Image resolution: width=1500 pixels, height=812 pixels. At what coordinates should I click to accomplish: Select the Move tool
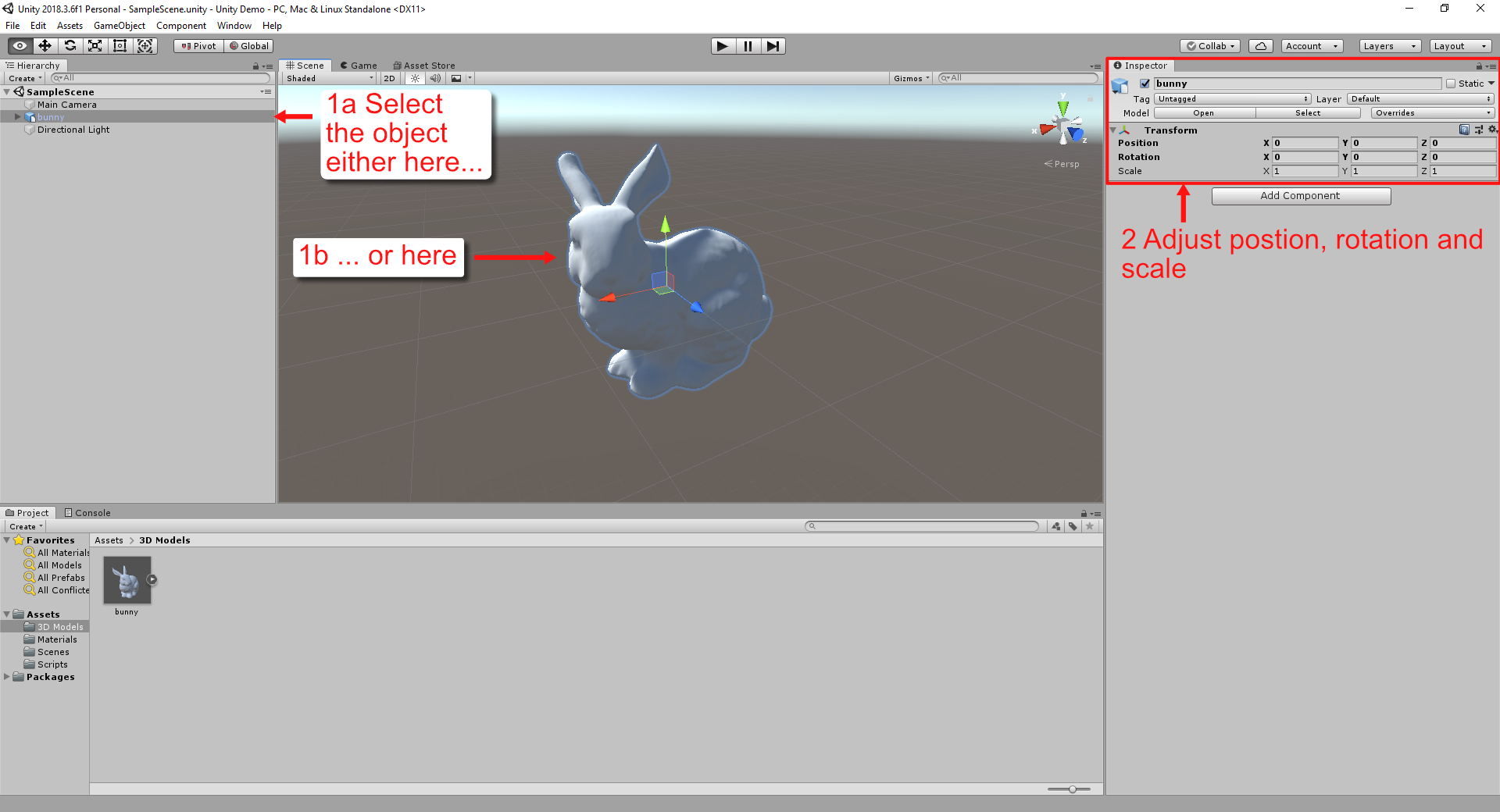[45, 46]
